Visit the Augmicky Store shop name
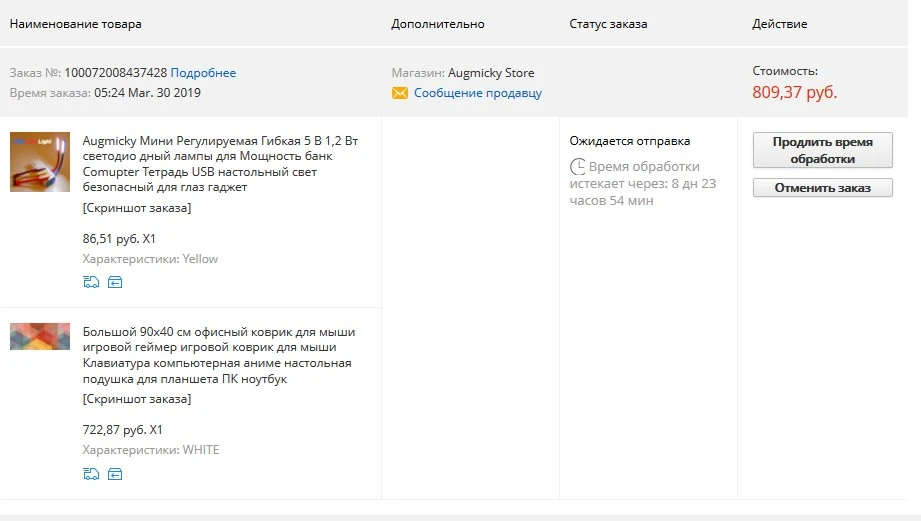The image size is (921, 521). click(x=491, y=73)
